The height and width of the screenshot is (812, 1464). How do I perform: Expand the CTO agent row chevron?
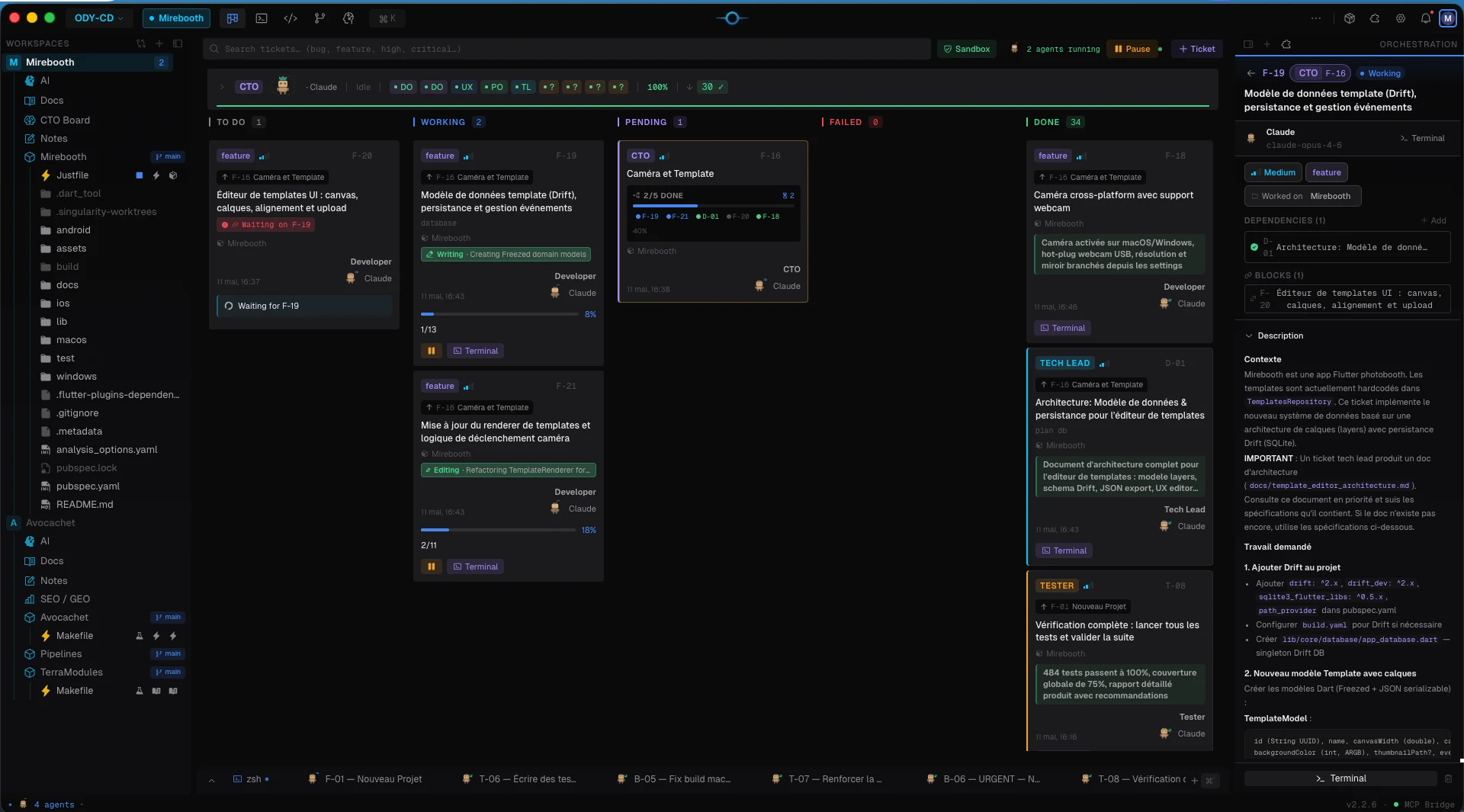222,87
